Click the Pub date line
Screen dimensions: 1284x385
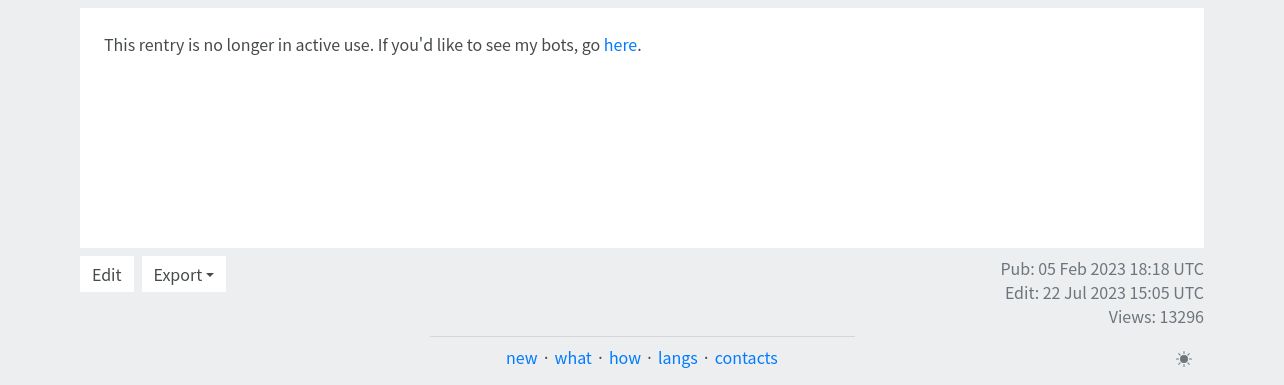[x=1102, y=269]
